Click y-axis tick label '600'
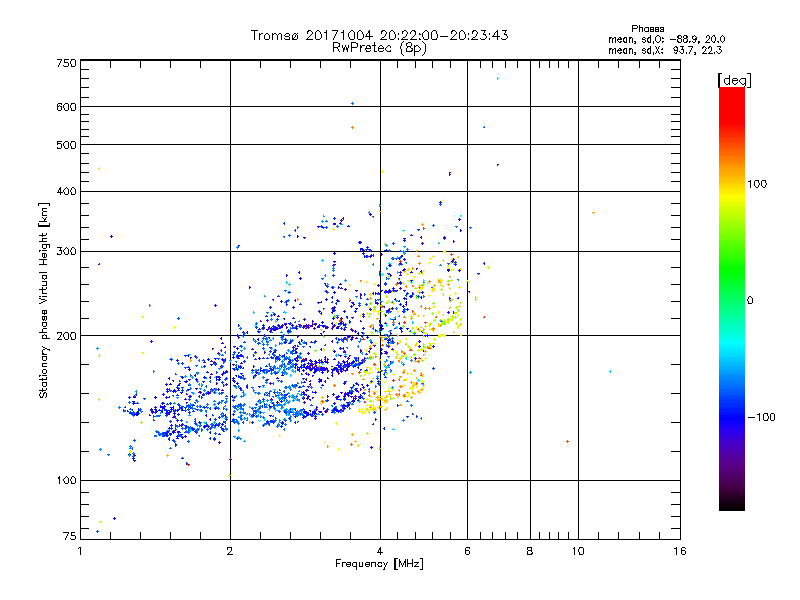 66,107
